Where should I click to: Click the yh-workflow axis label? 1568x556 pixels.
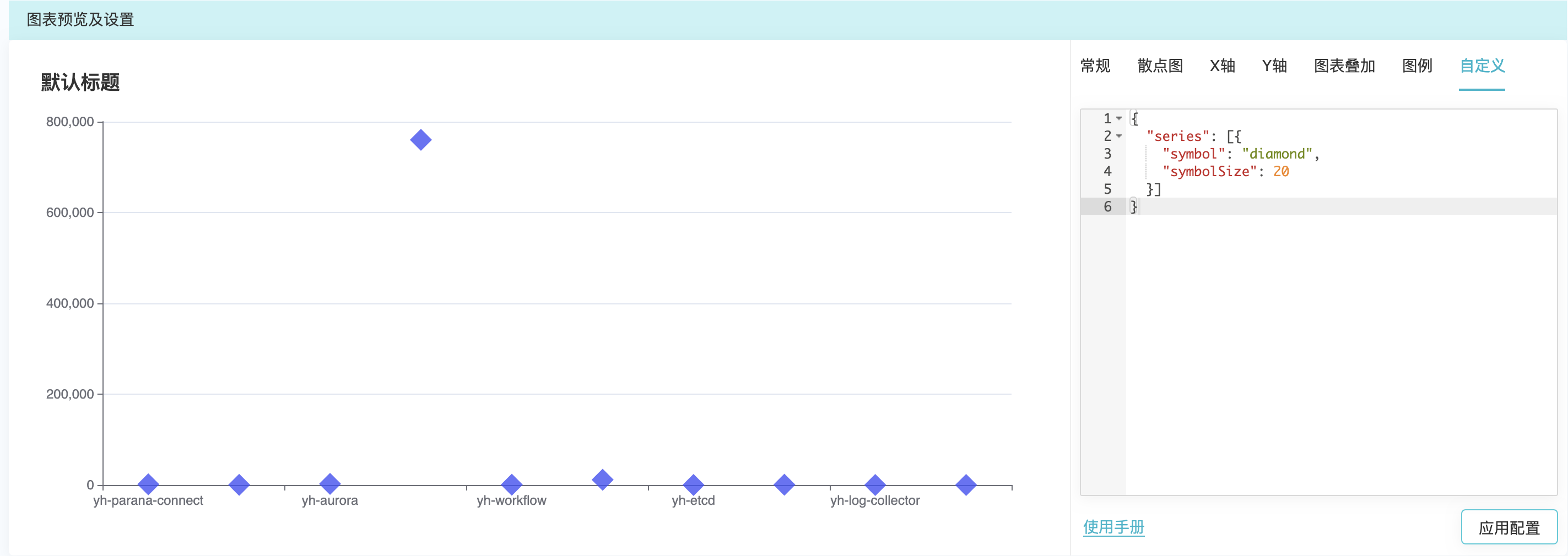click(511, 500)
